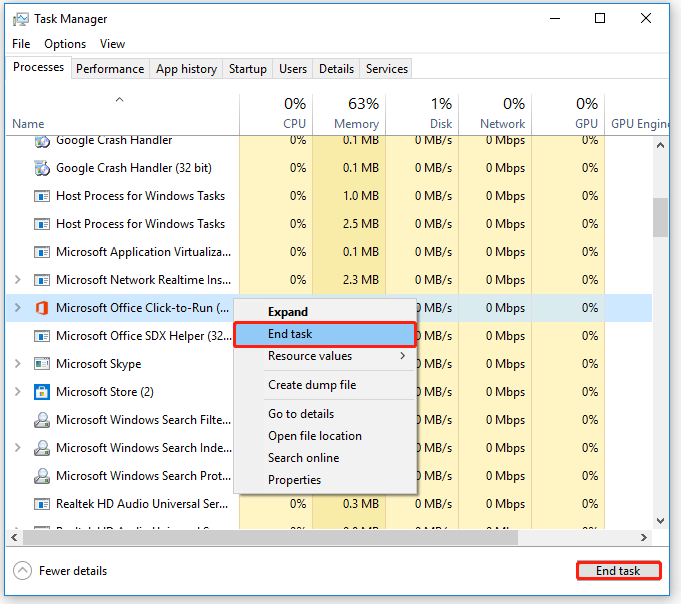Viewport: 681px width, 604px height.
Task: Click the End task button at bottom right
Action: (x=618, y=571)
